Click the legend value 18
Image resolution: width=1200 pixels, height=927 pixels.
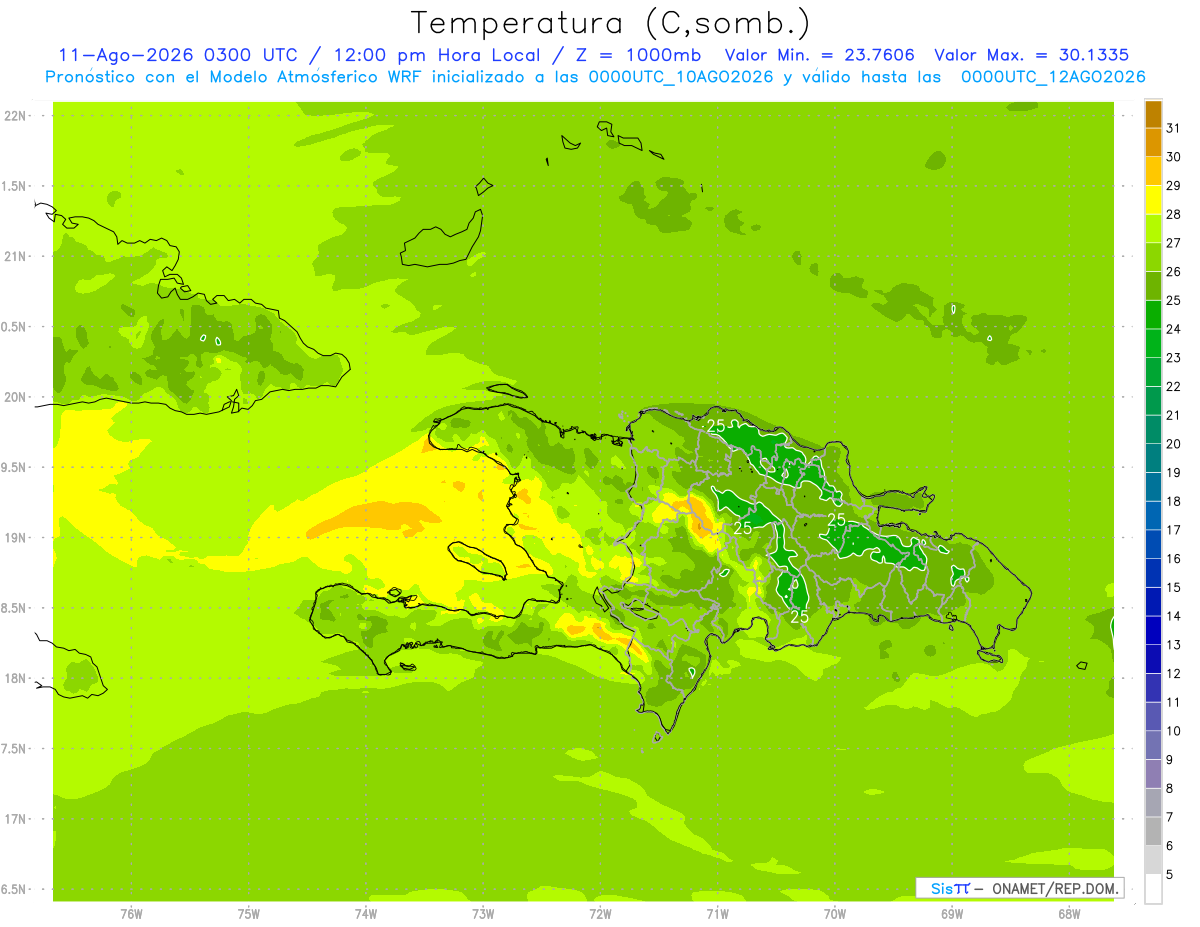(x=1173, y=502)
